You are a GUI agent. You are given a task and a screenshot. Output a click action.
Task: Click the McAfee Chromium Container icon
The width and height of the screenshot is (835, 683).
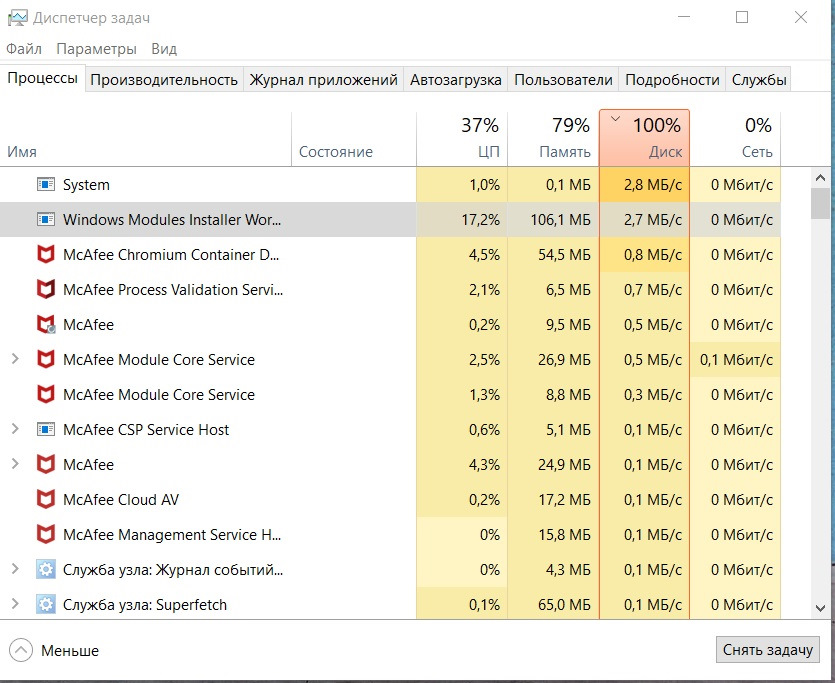pos(46,255)
